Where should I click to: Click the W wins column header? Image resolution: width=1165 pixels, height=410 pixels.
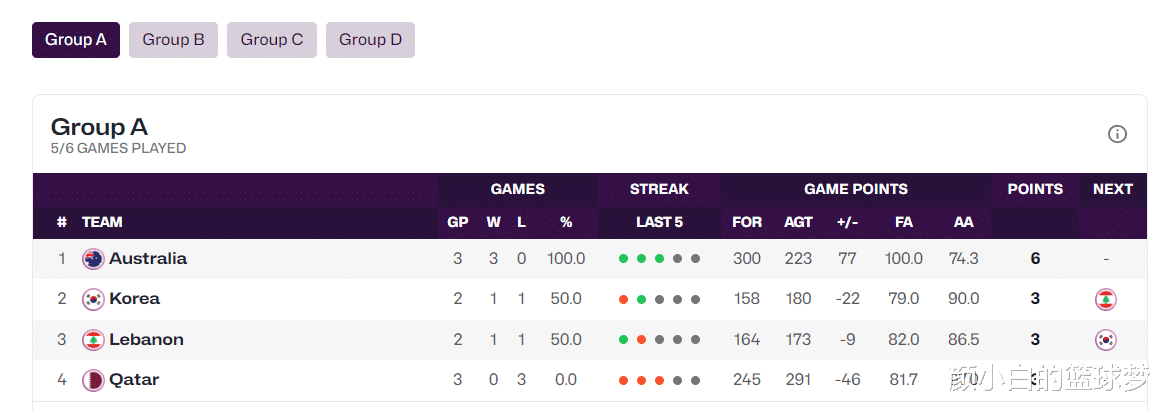tap(493, 222)
